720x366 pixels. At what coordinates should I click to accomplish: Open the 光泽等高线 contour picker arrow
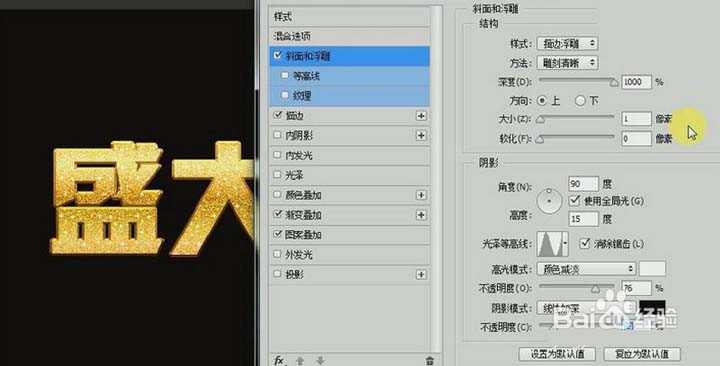click(x=565, y=243)
